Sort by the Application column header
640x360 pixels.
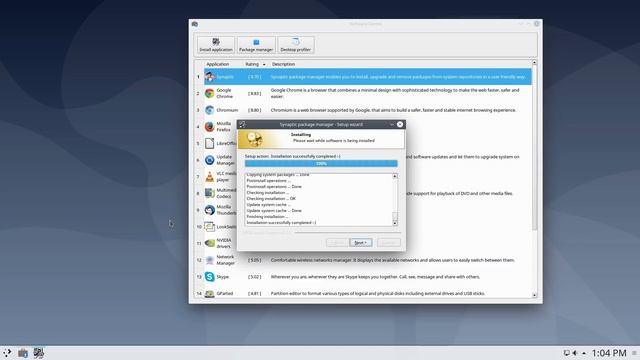pos(218,64)
